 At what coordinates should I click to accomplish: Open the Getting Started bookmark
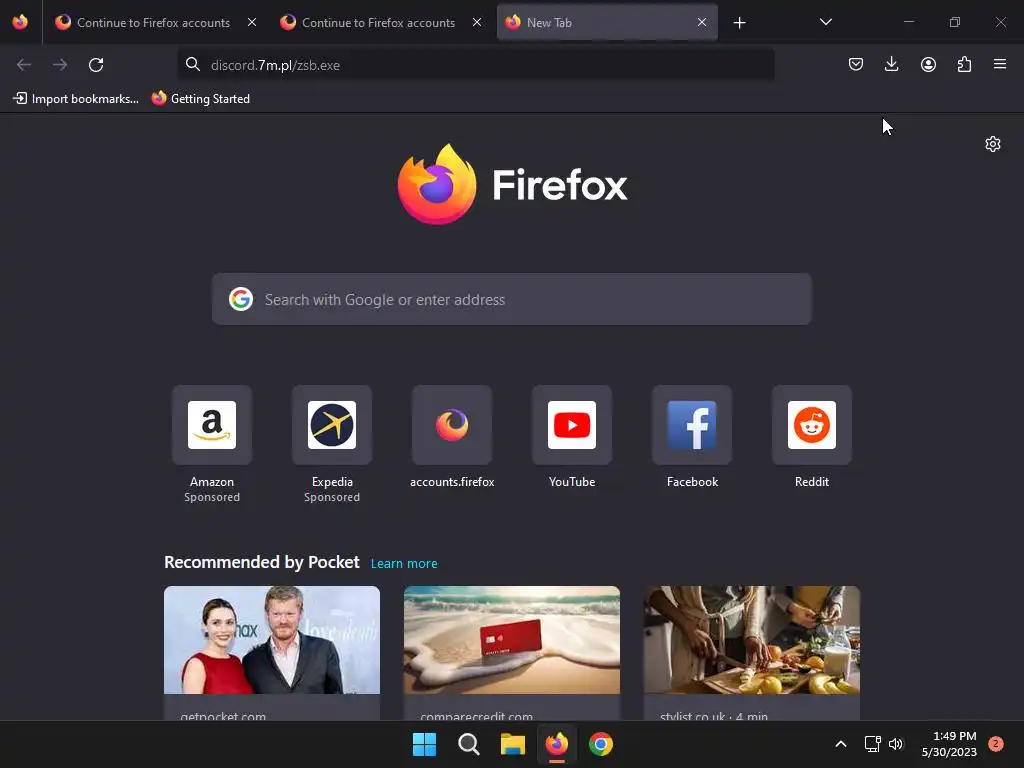click(x=200, y=99)
